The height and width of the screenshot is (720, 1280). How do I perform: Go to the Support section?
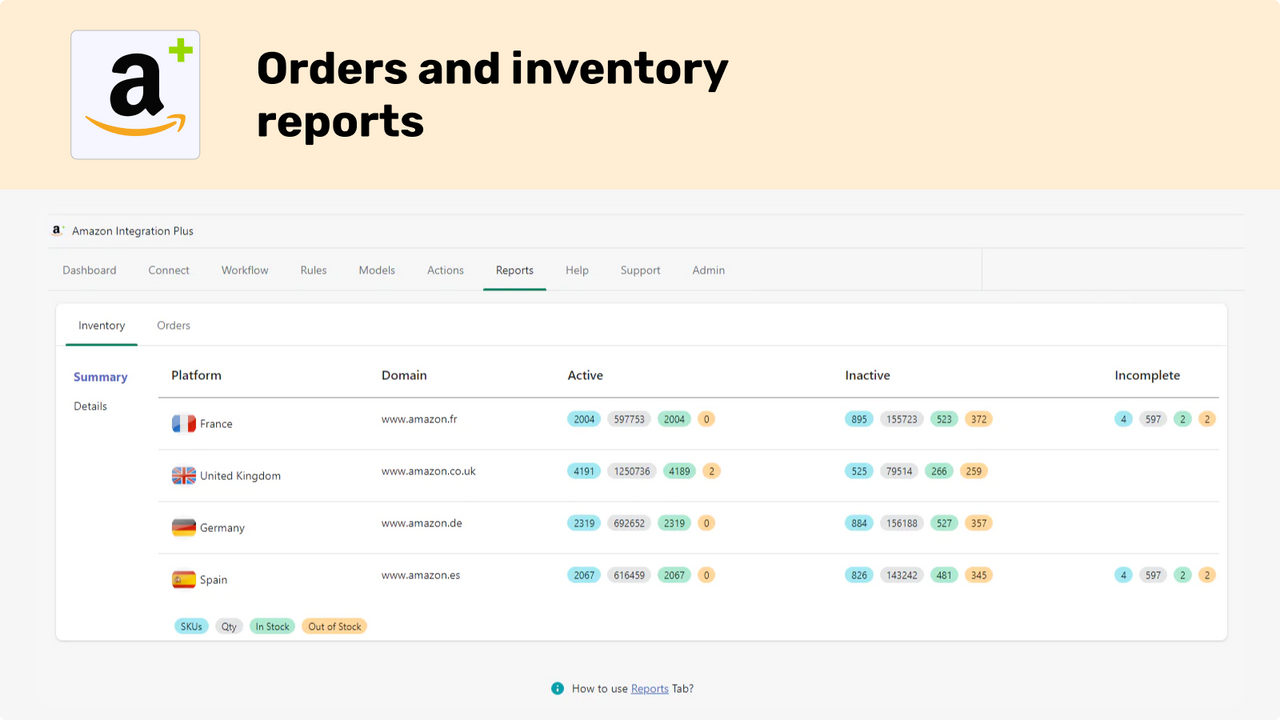click(x=640, y=269)
